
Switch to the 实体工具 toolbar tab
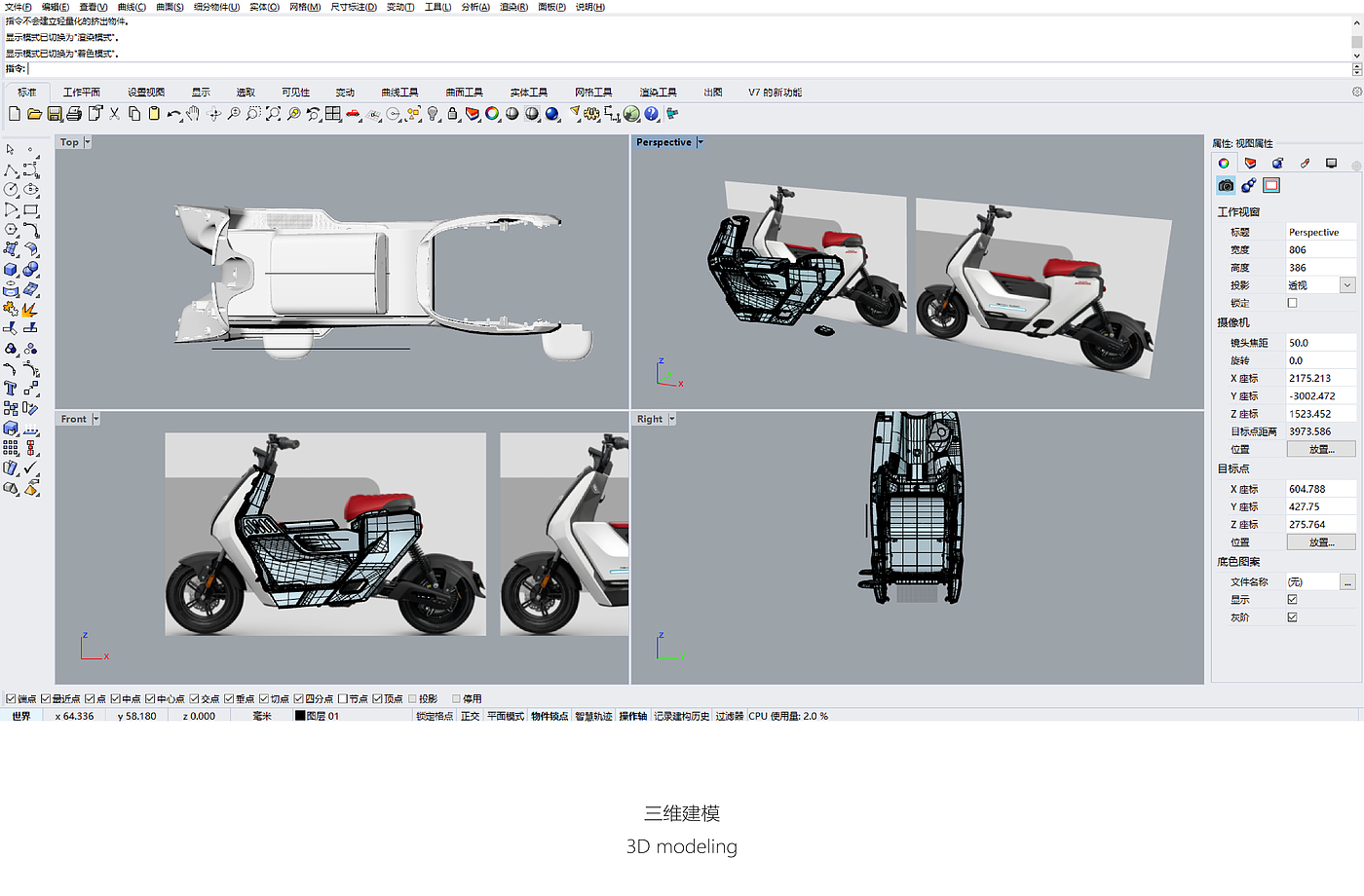coord(528,93)
